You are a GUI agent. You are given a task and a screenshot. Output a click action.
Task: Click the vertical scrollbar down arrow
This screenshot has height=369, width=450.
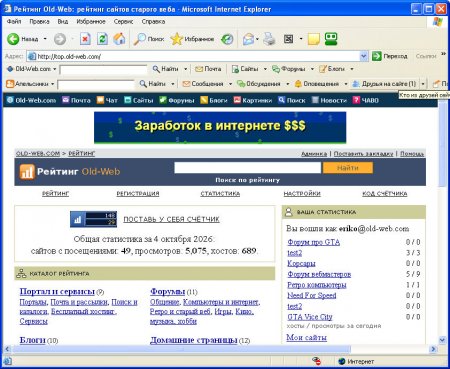point(442,340)
